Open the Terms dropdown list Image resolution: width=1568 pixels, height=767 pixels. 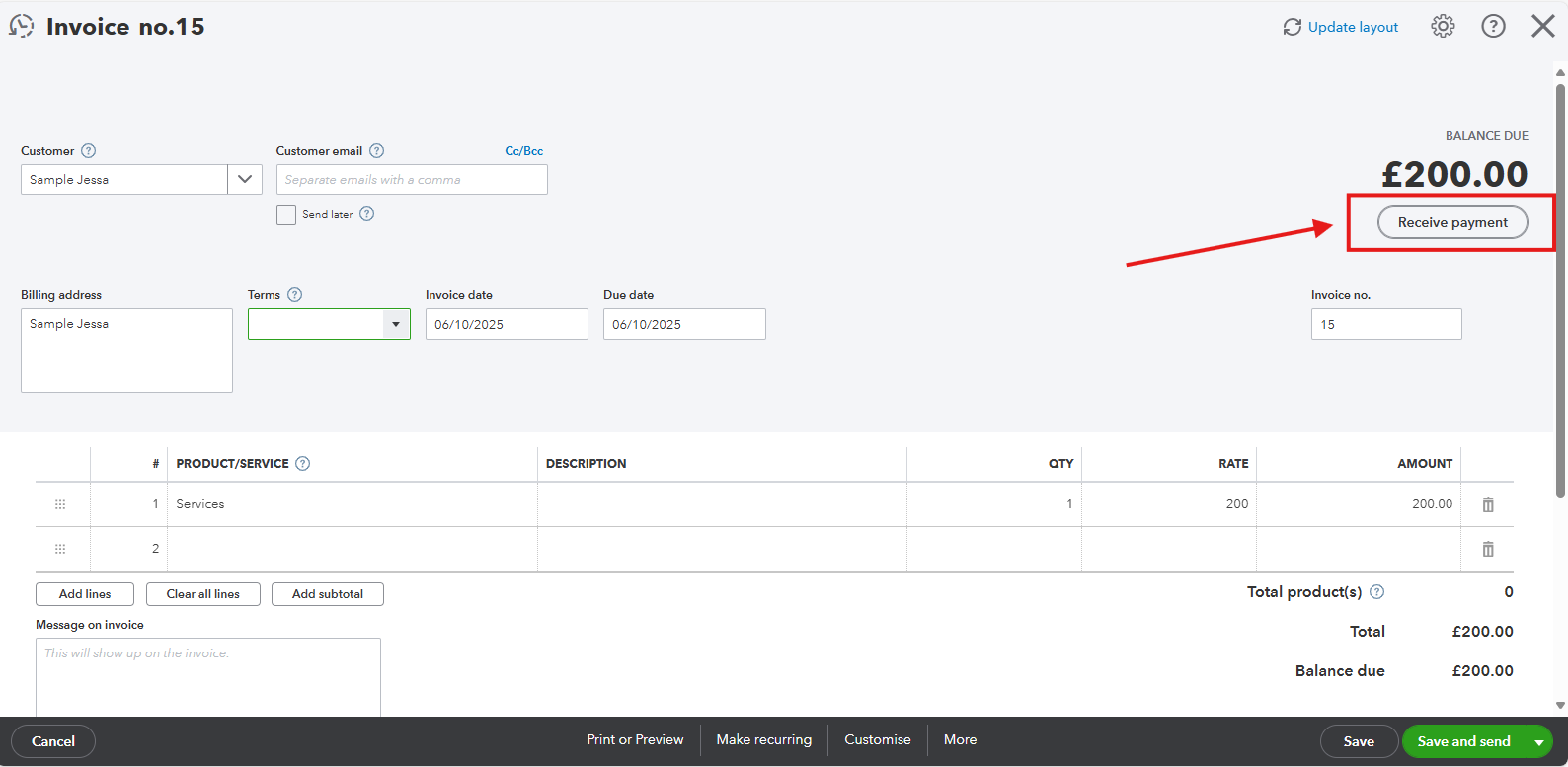(x=396, y=324)
